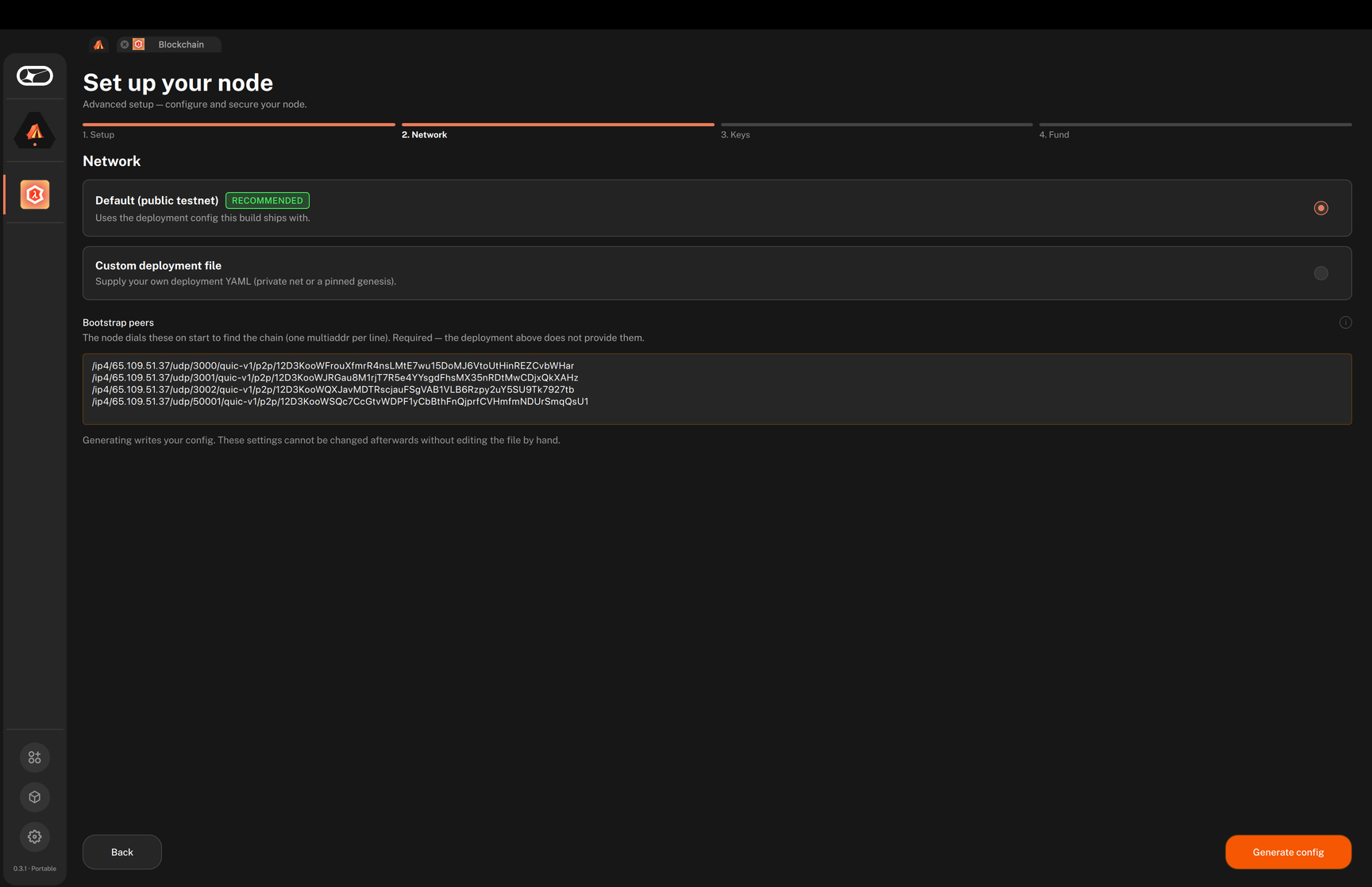Click the Network section heading
Image resolution: width=1372 pixels, height=887 pixels.
tap(111, 161)
